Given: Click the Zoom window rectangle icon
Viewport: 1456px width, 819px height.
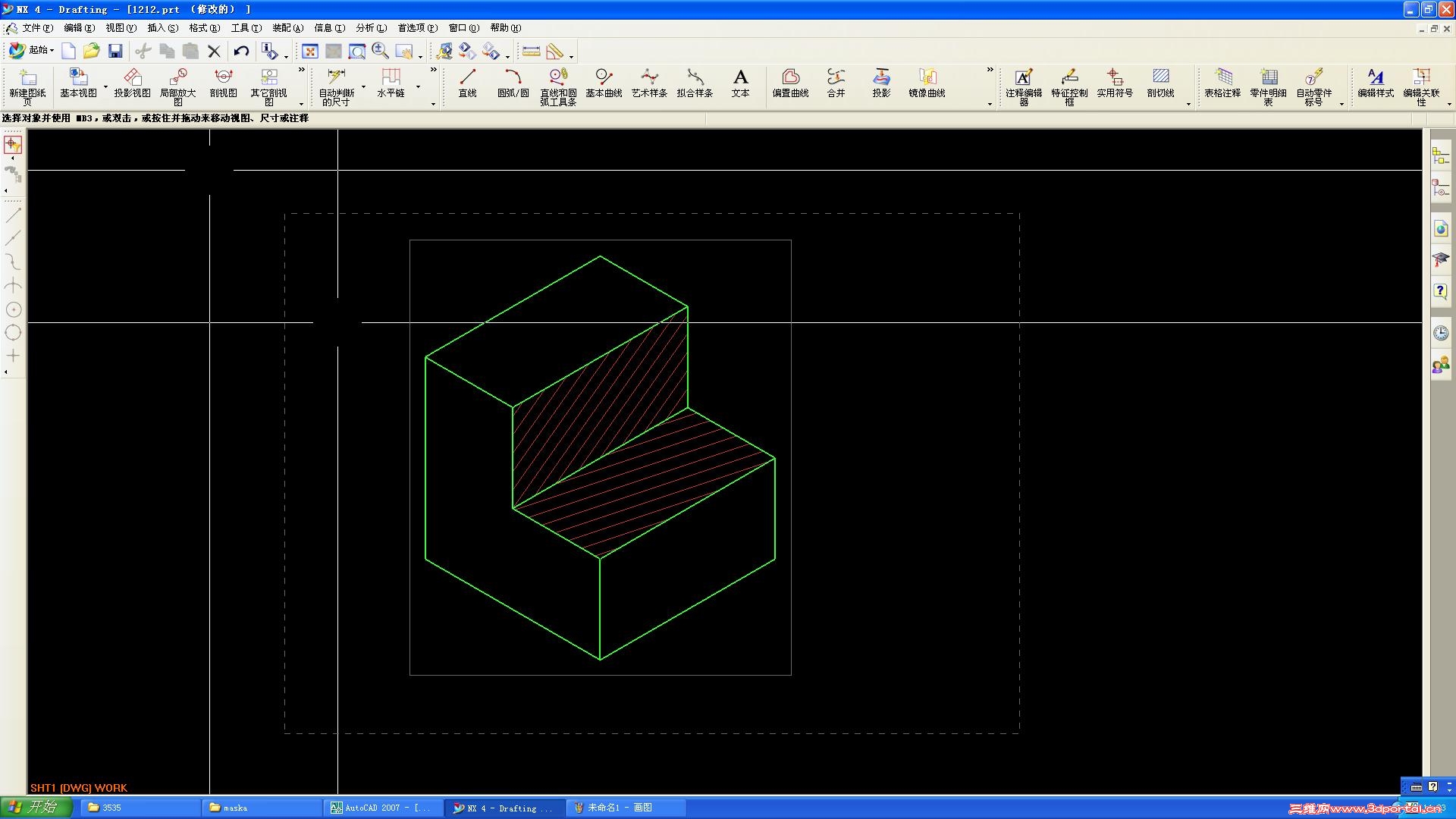Looking at the screenshot, I should (356, 51).
